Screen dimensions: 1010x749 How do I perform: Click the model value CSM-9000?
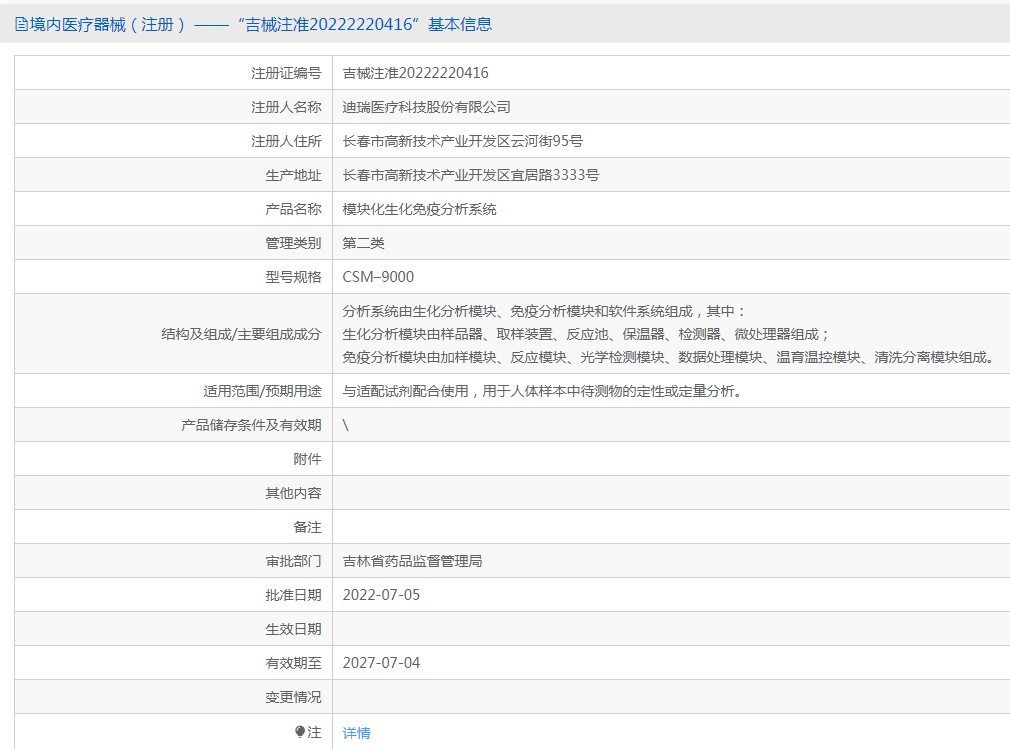[x=378, y=277]
